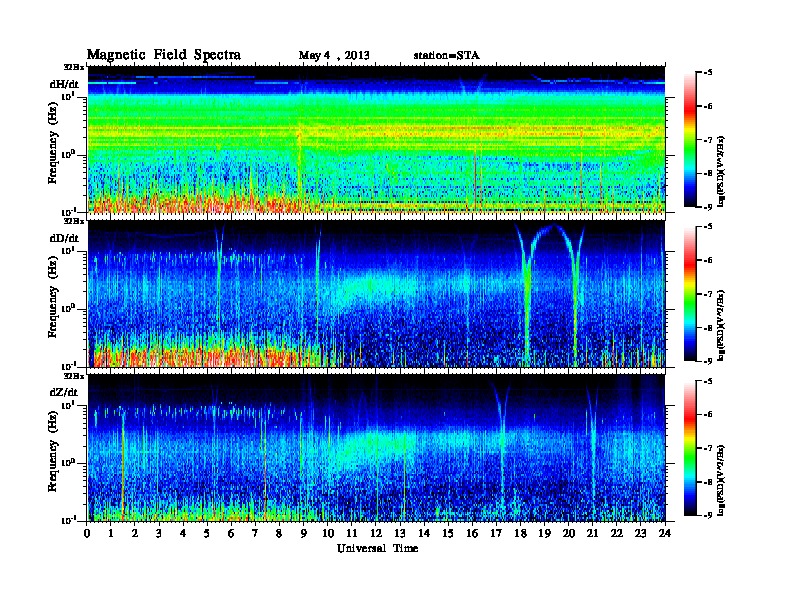Click hour label 3 on the time axis
792x612 pixels.
coord(159,533)
